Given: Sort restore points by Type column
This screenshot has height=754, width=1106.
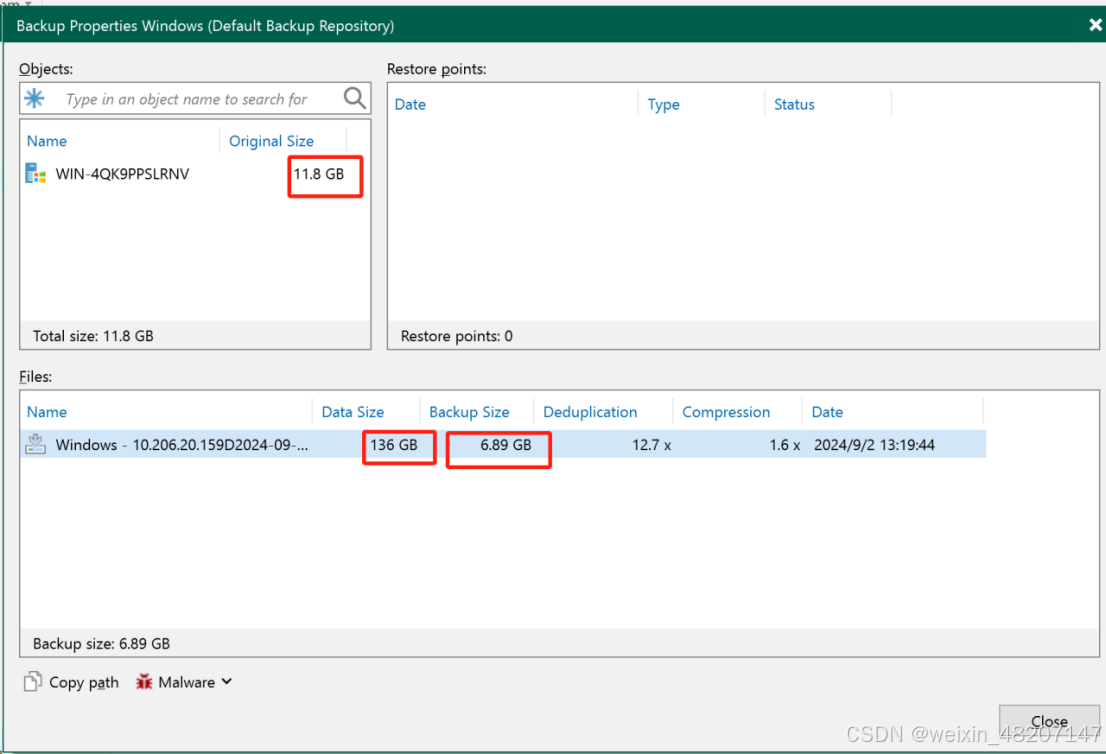Looking at the screenshot, I should (x=663, y=104).
